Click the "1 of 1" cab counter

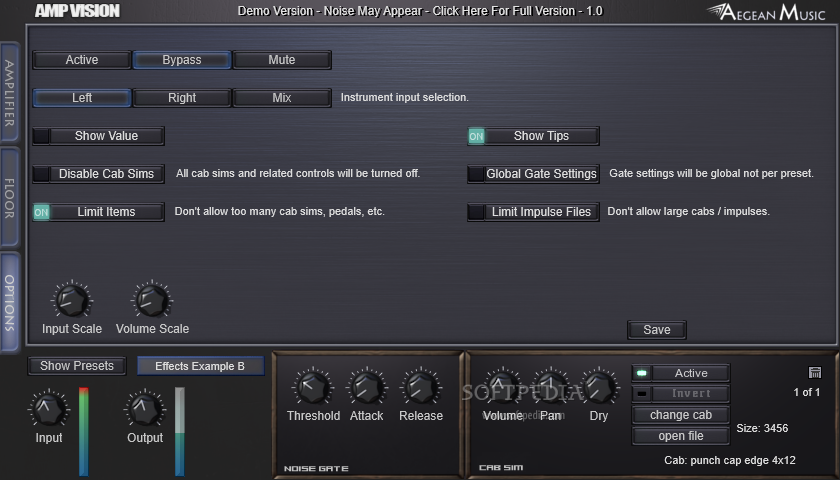[x=807, y=392]
